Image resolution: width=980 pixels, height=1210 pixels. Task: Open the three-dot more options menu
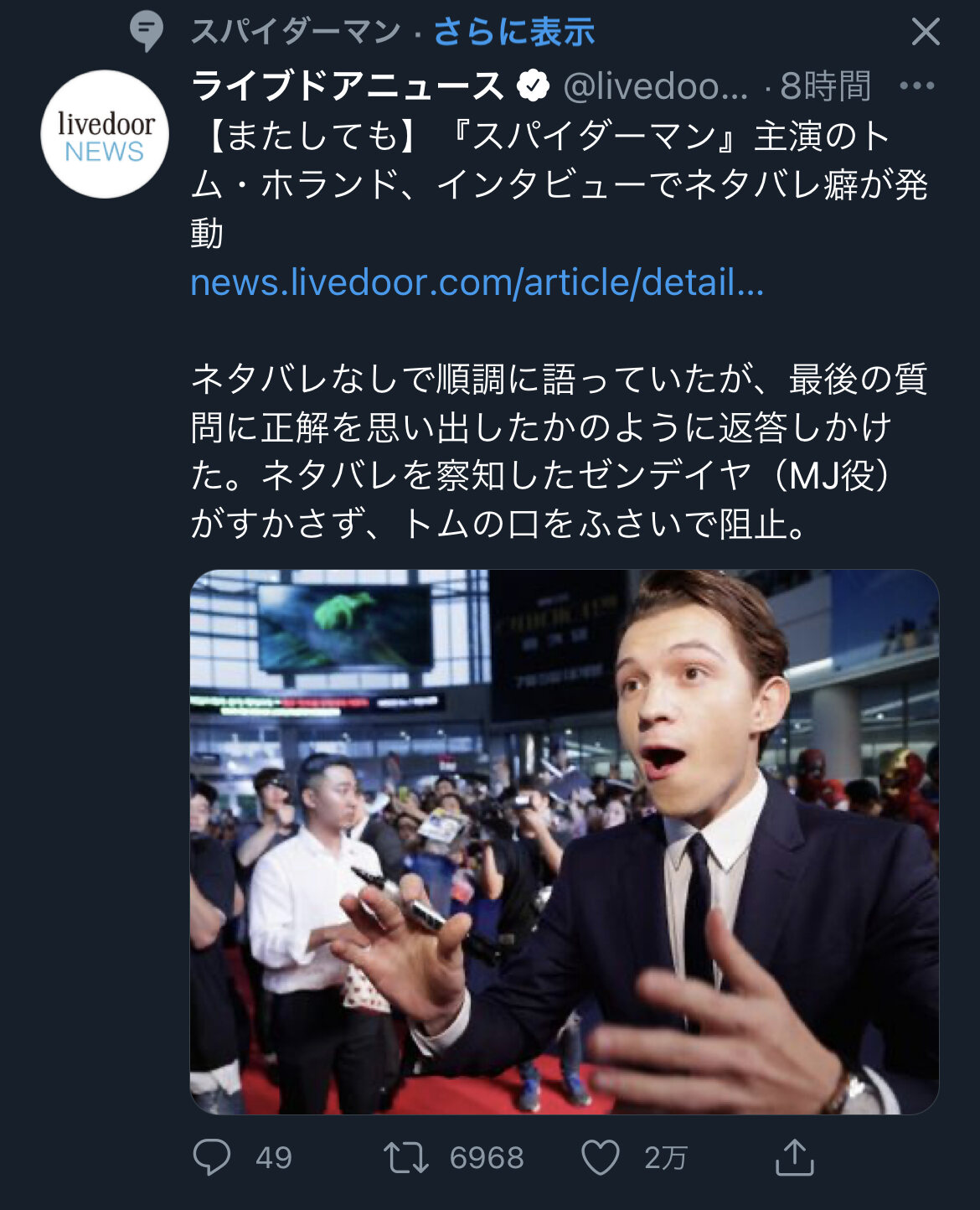(916, 85)
